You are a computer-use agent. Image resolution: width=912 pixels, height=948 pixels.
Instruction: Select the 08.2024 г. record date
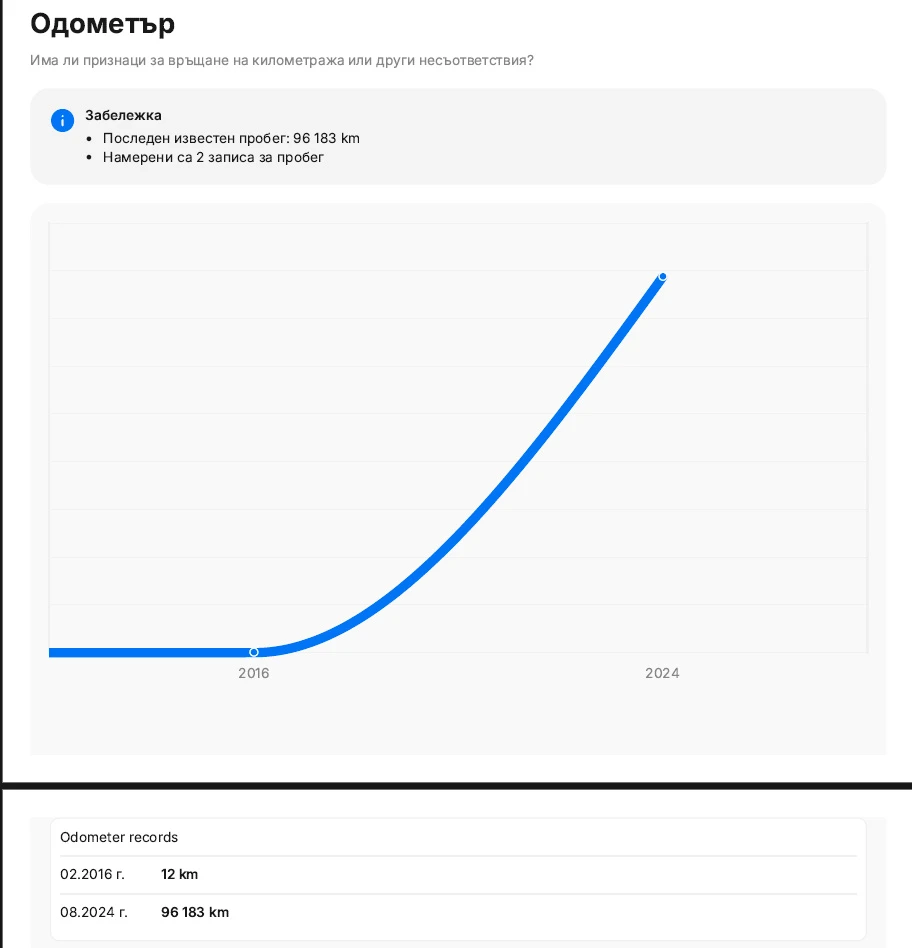click(x=94, y=912)
